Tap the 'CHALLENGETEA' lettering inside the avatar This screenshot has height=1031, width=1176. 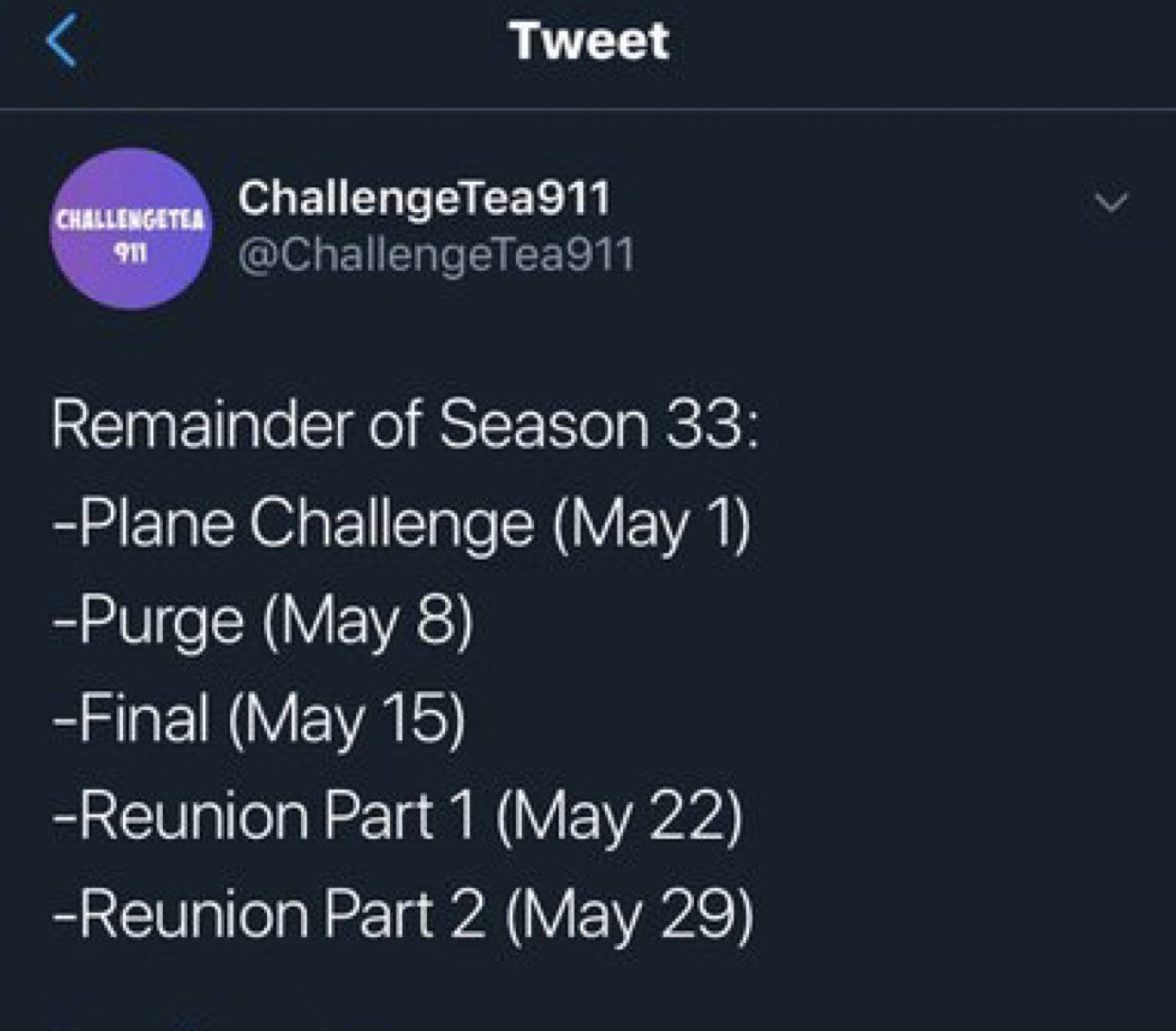coord(130,220)
